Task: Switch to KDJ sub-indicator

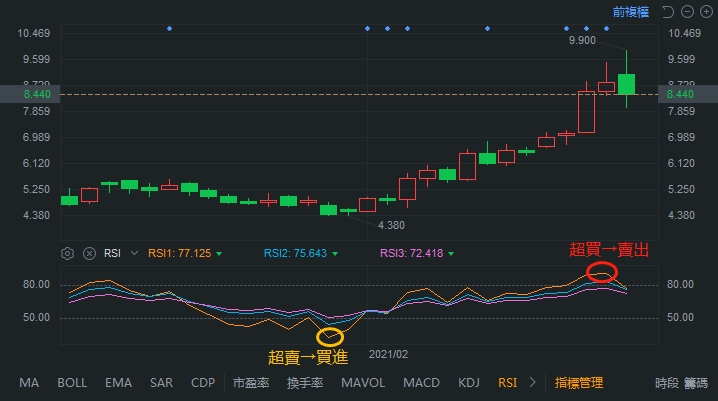Action: tap(469, 383)
